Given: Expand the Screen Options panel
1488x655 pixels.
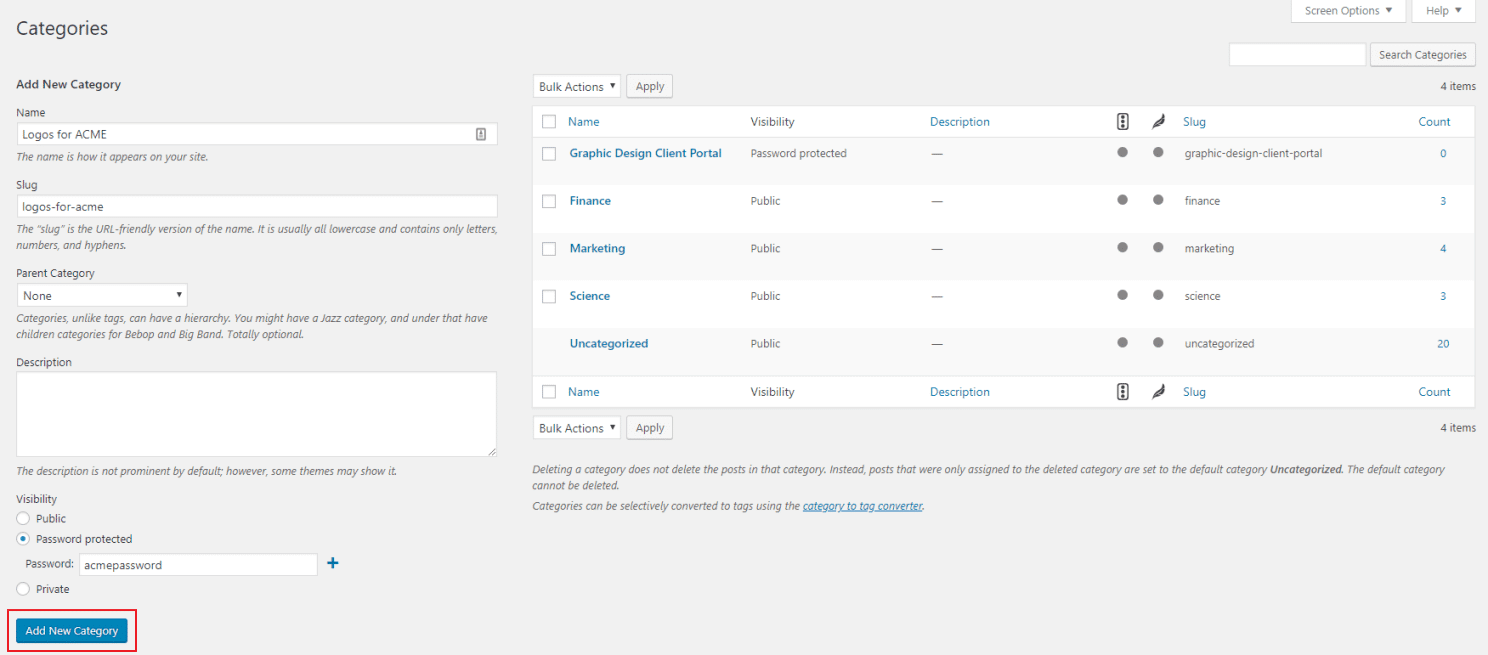Looking at the screenshot, I should 1348,10.
